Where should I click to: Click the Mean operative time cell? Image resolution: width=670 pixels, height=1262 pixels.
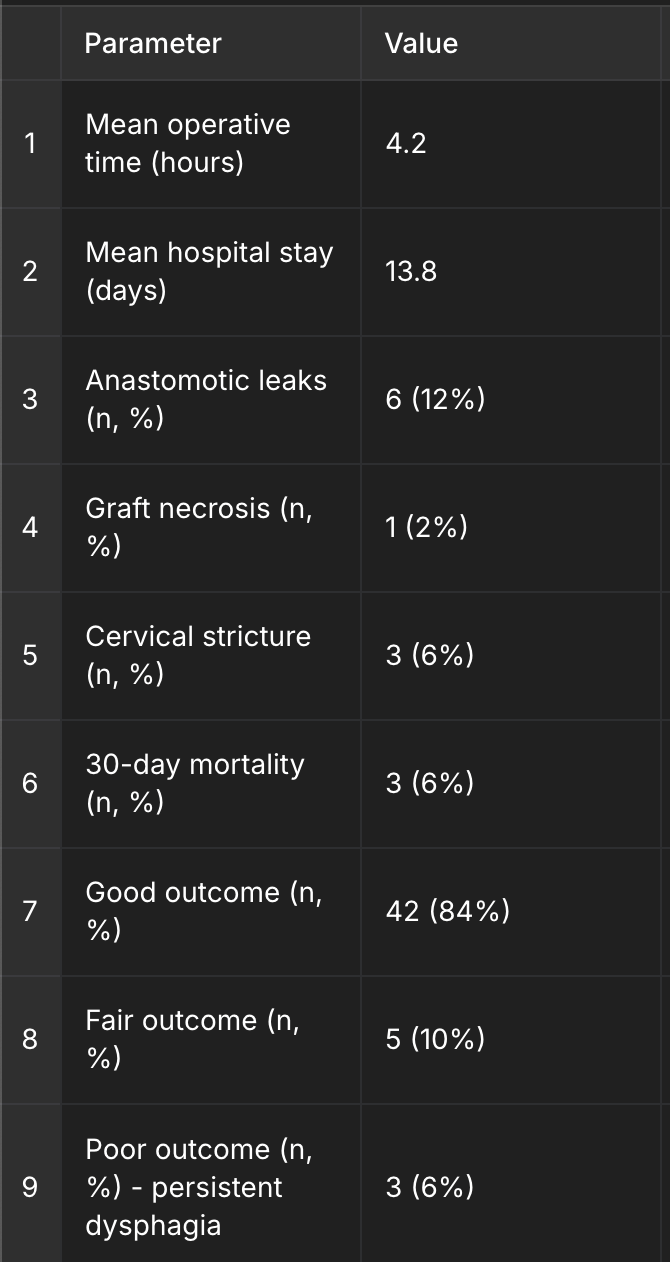point(188,143)
